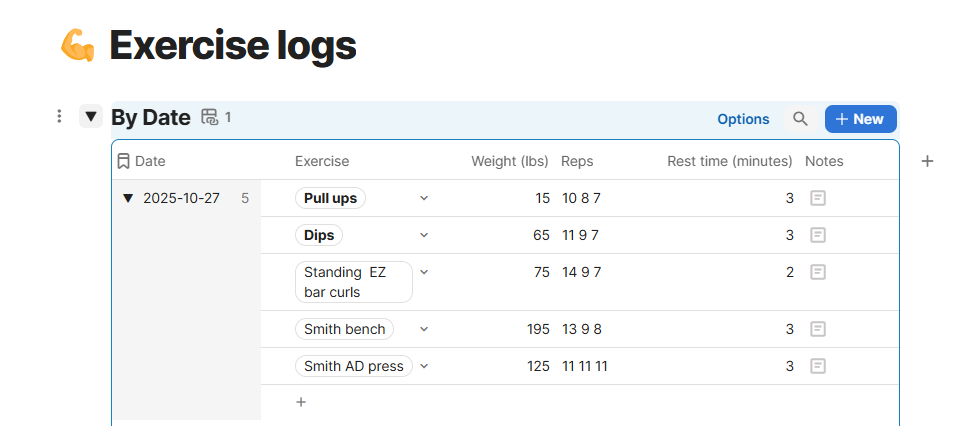Click the flexed bicep page emoji
The width and height of the screenshot is (960, 426).
(x=77, y=46)
